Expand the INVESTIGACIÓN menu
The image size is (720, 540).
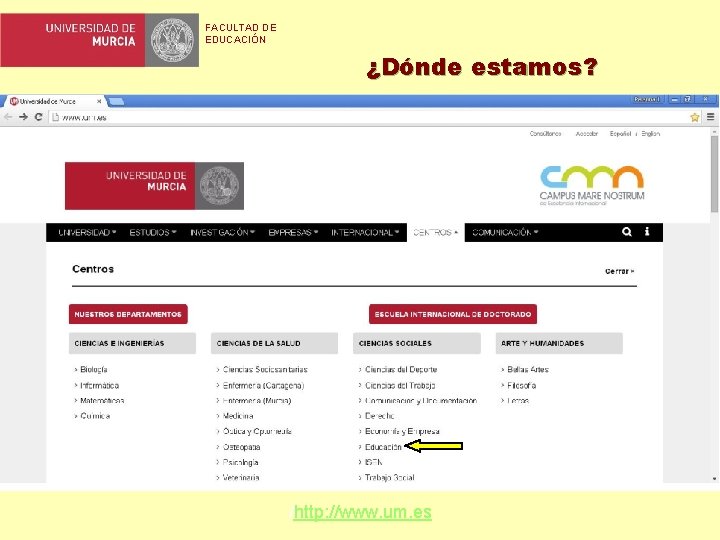[x=223, y=232]
